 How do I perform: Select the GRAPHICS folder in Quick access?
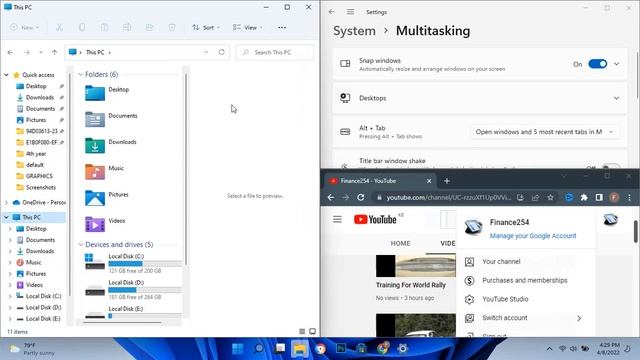coord(39,176)
